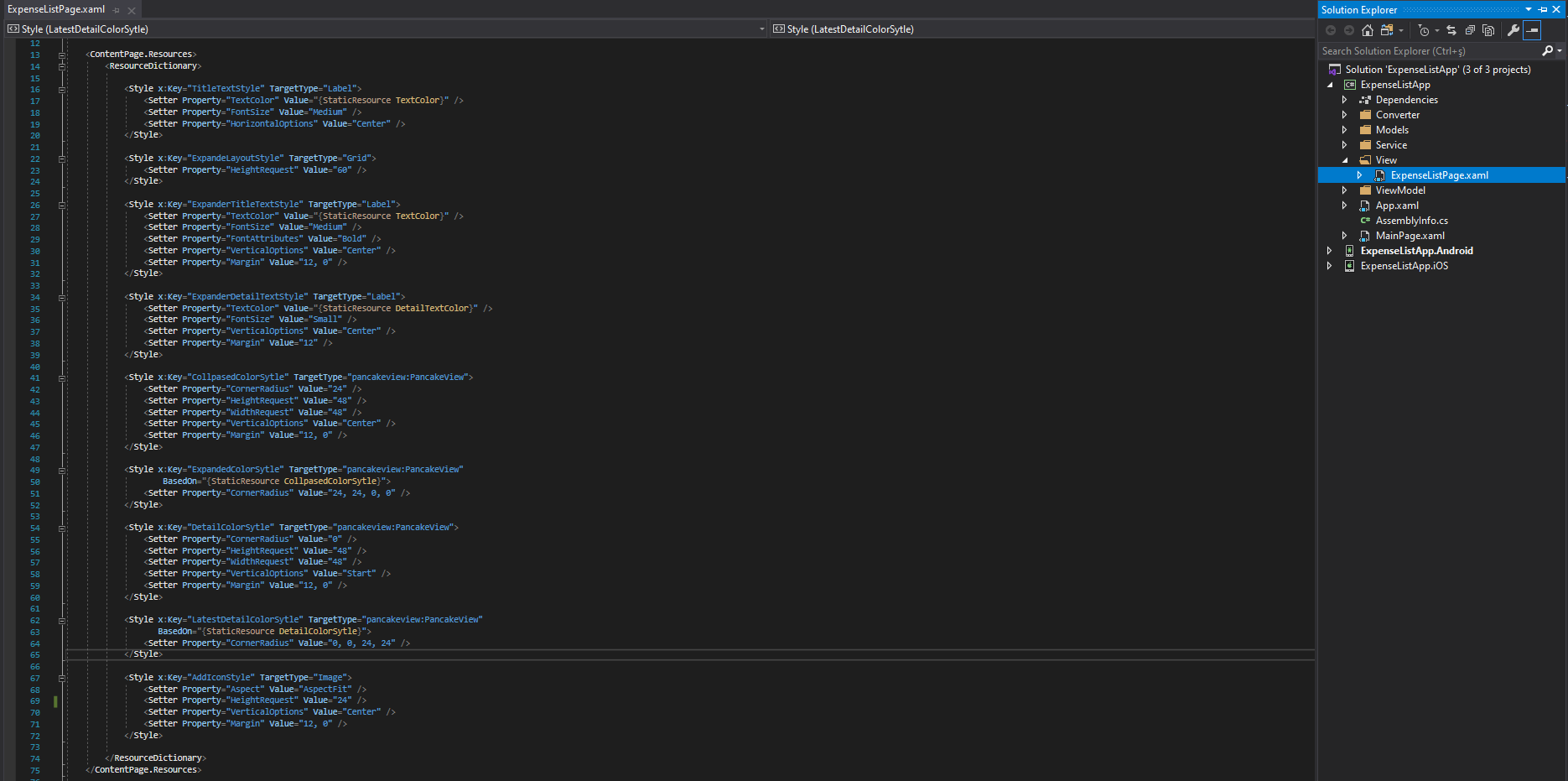Expand the Service folder
The width and height of the screenshot is (1568, 781).
1345,145
